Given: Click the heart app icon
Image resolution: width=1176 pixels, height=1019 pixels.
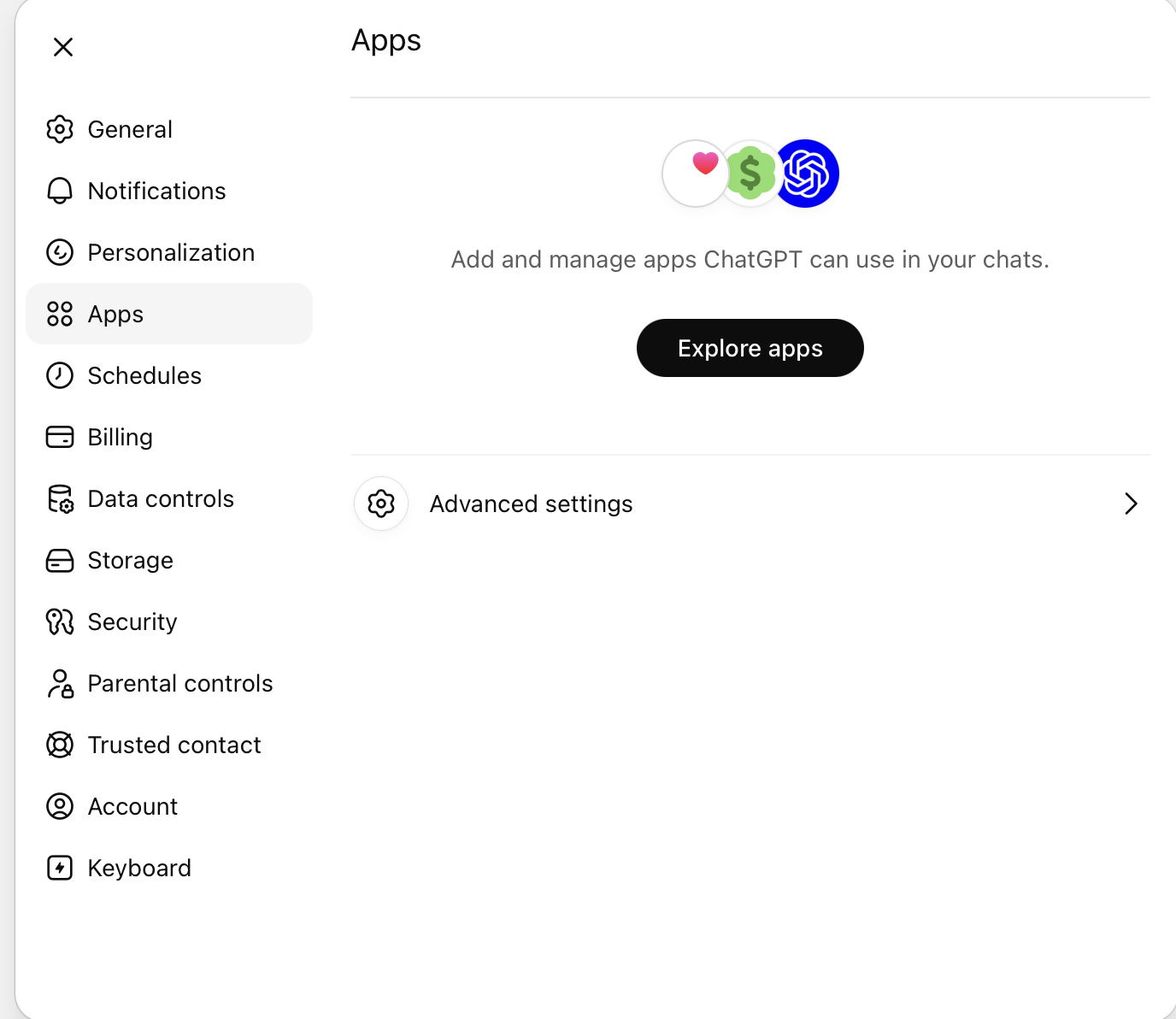Looking at the screenshot, I should tap(696, 174).
